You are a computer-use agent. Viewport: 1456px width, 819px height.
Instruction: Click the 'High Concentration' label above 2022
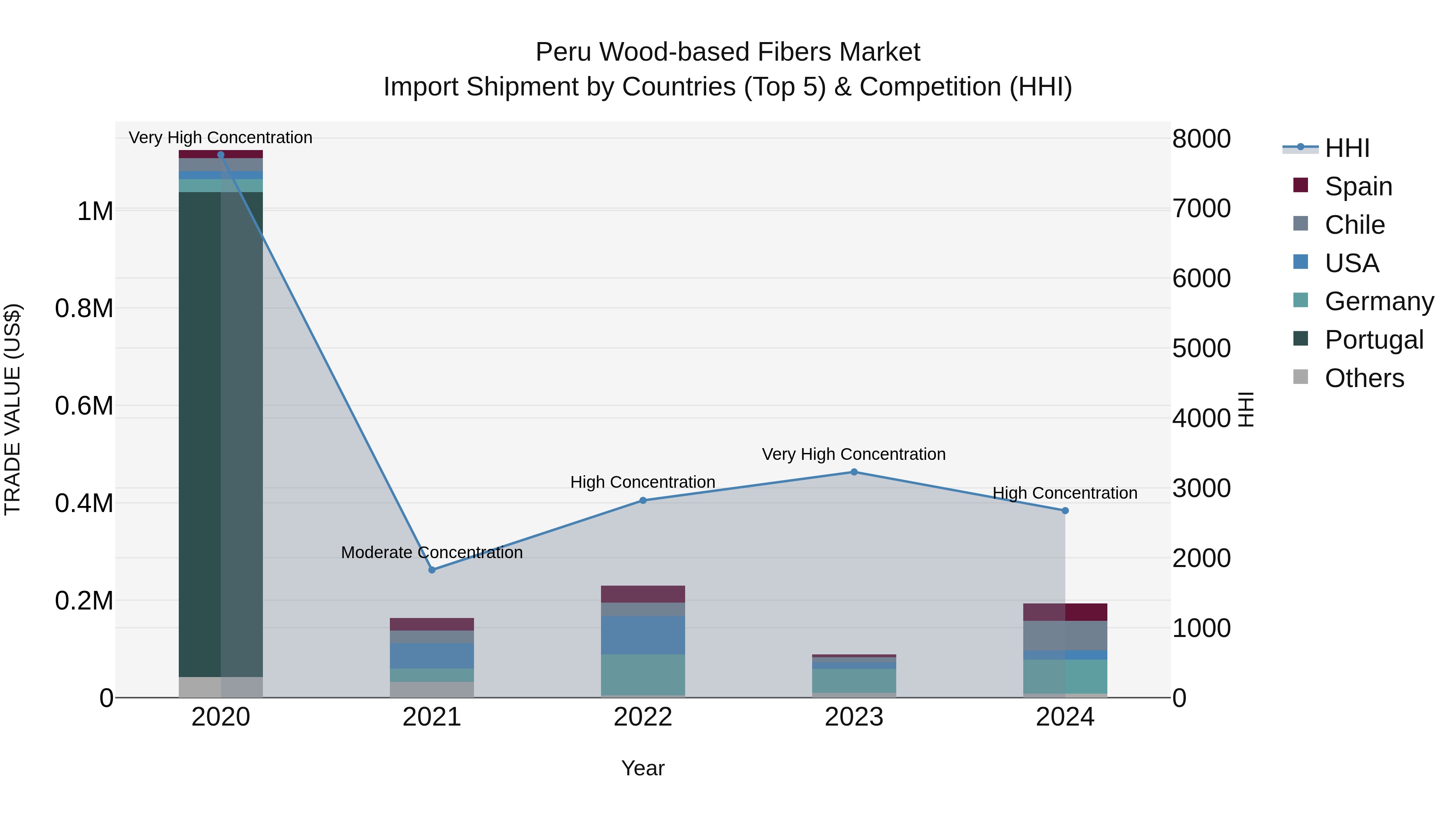click(x=643, y=482)
